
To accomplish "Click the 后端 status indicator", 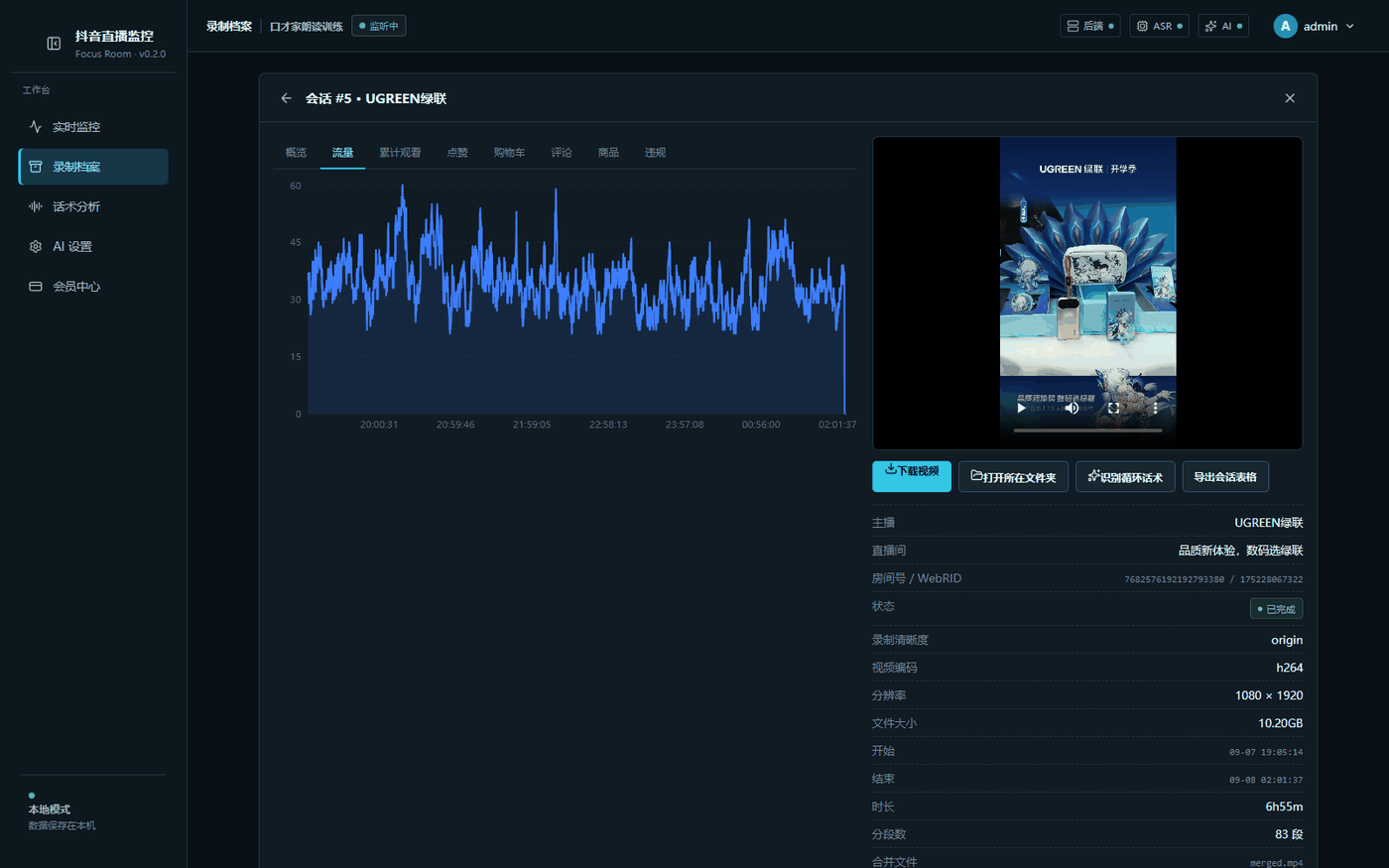I will [x=1089, y=26].
